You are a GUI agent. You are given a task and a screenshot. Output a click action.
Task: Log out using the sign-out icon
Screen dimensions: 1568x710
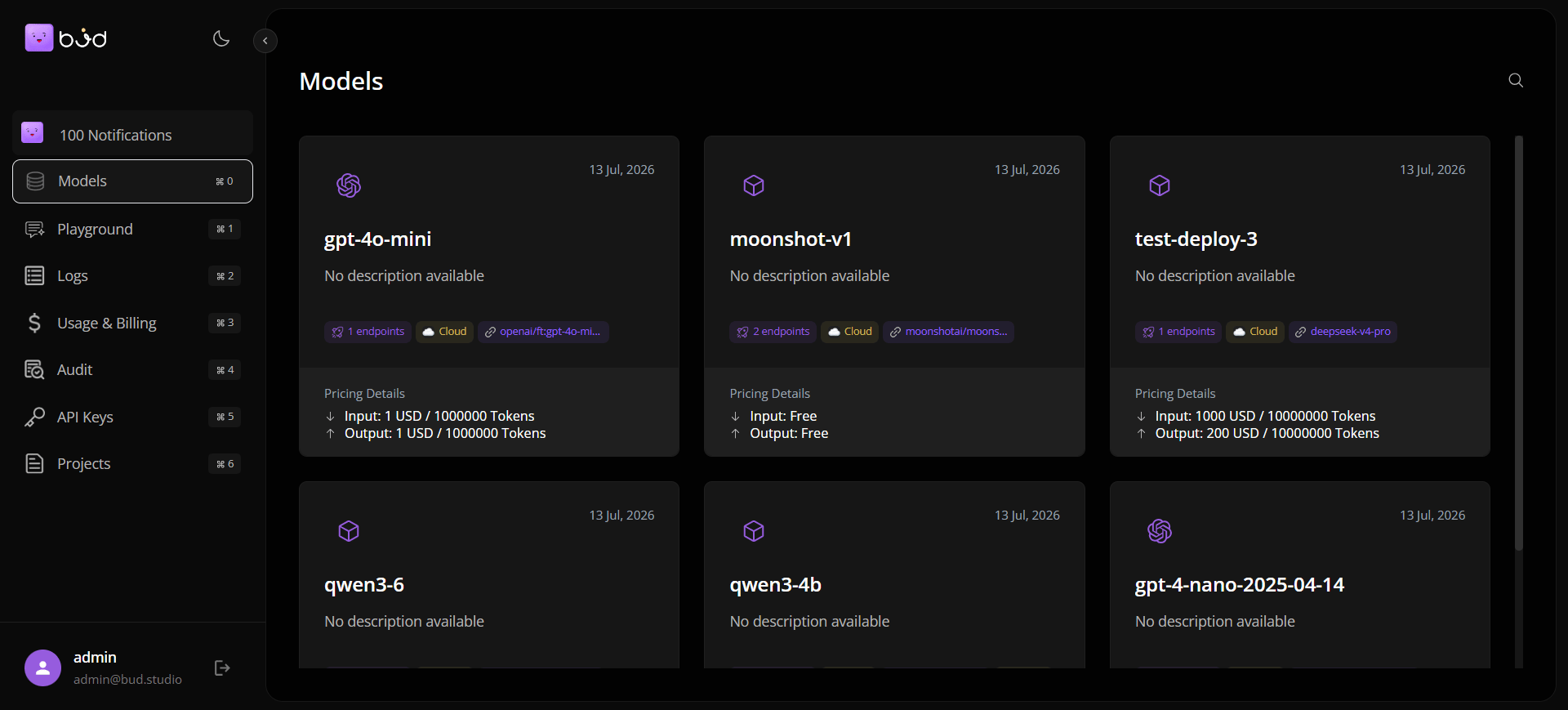pyautogui.click(x=222, y=668)
